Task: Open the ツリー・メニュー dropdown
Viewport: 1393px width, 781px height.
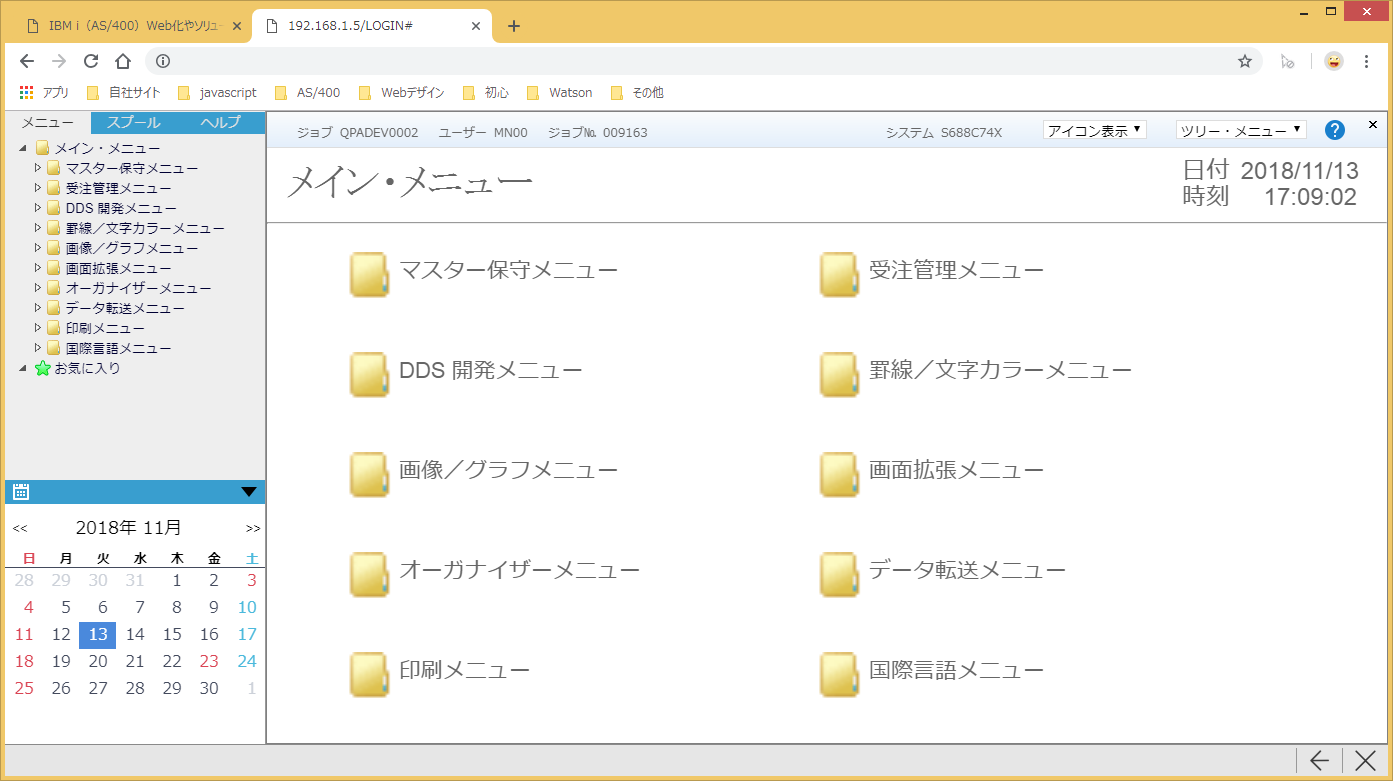Action: coord(1241,130)
